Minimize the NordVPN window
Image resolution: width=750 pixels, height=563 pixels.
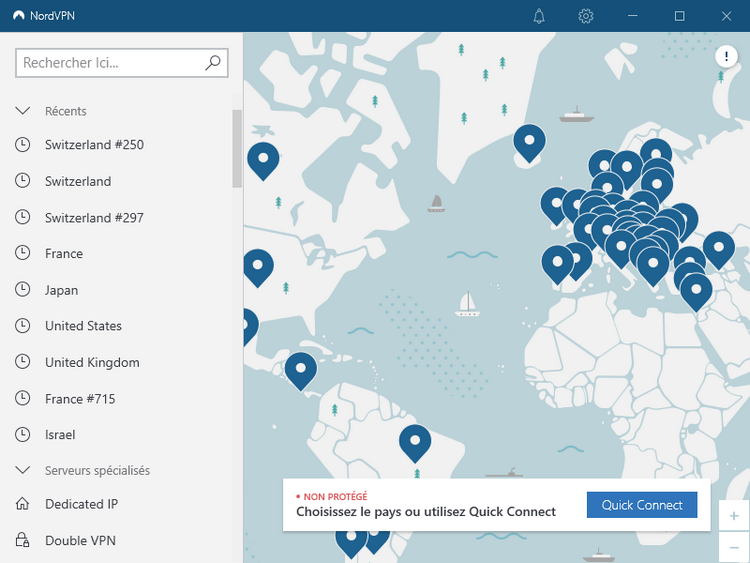(633, 16)
